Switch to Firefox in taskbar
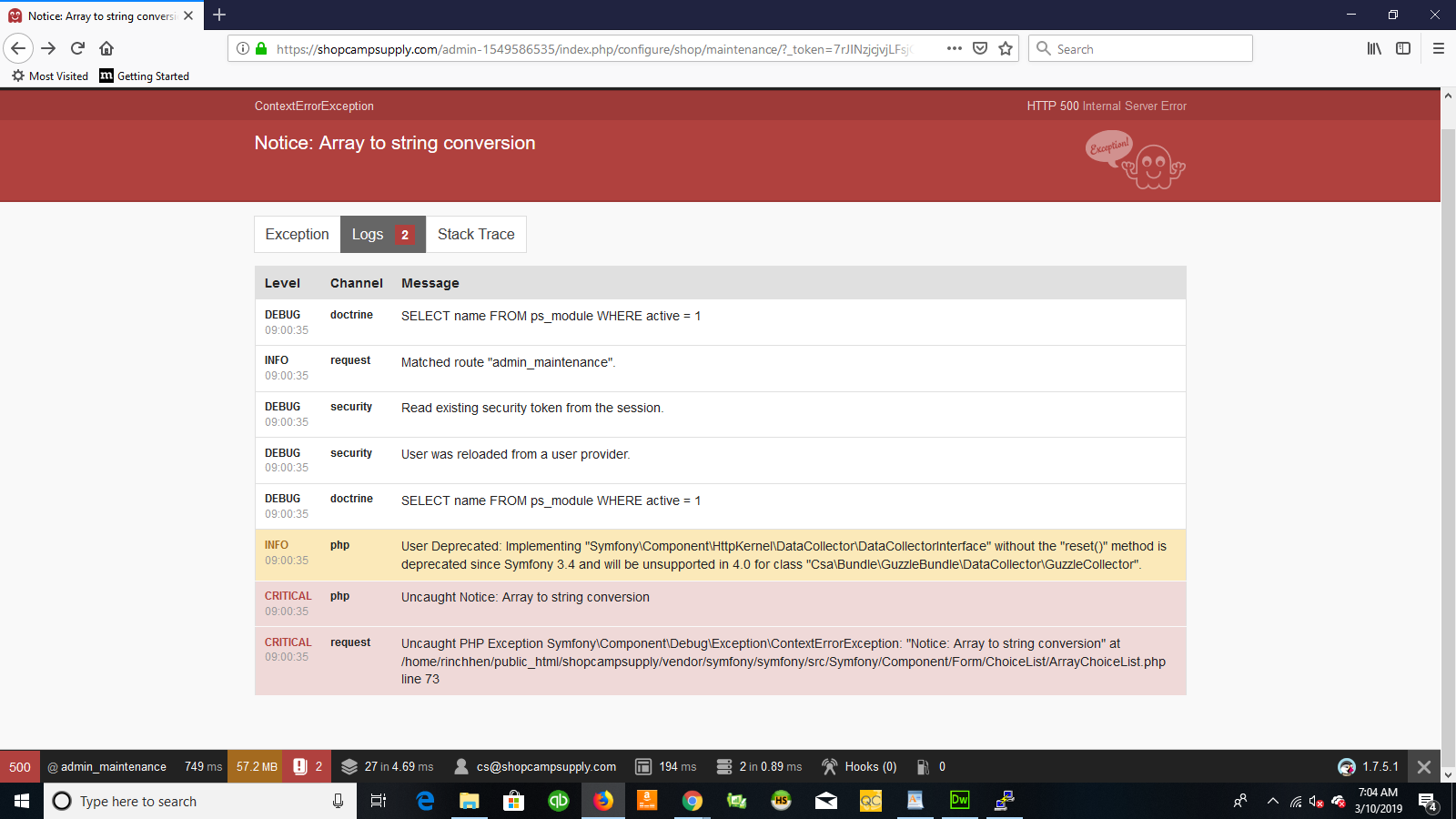Viewport: 1456px width, 819px height. (602, 801)
